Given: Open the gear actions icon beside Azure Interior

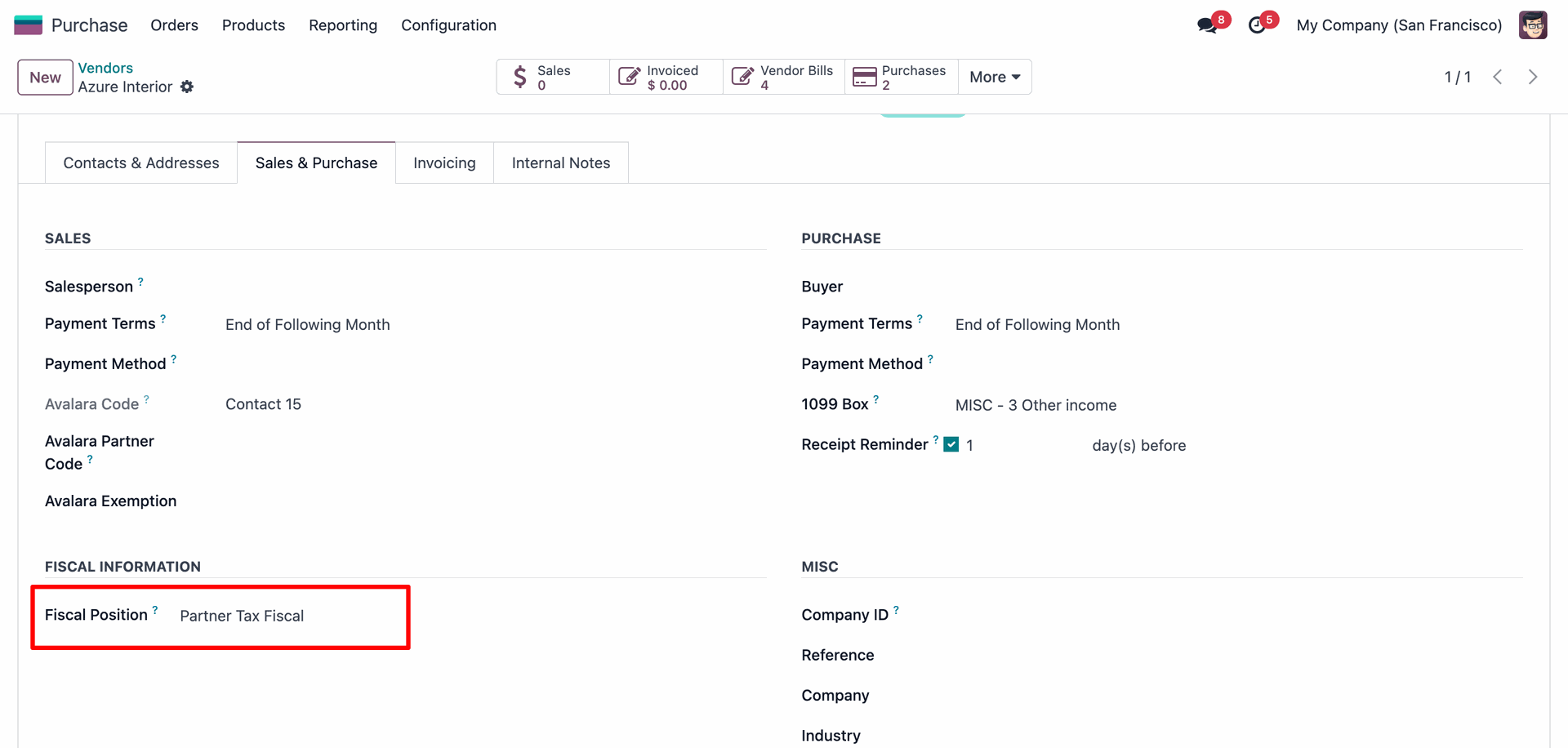Looking at the screenshot, I should tap(187, 87).
